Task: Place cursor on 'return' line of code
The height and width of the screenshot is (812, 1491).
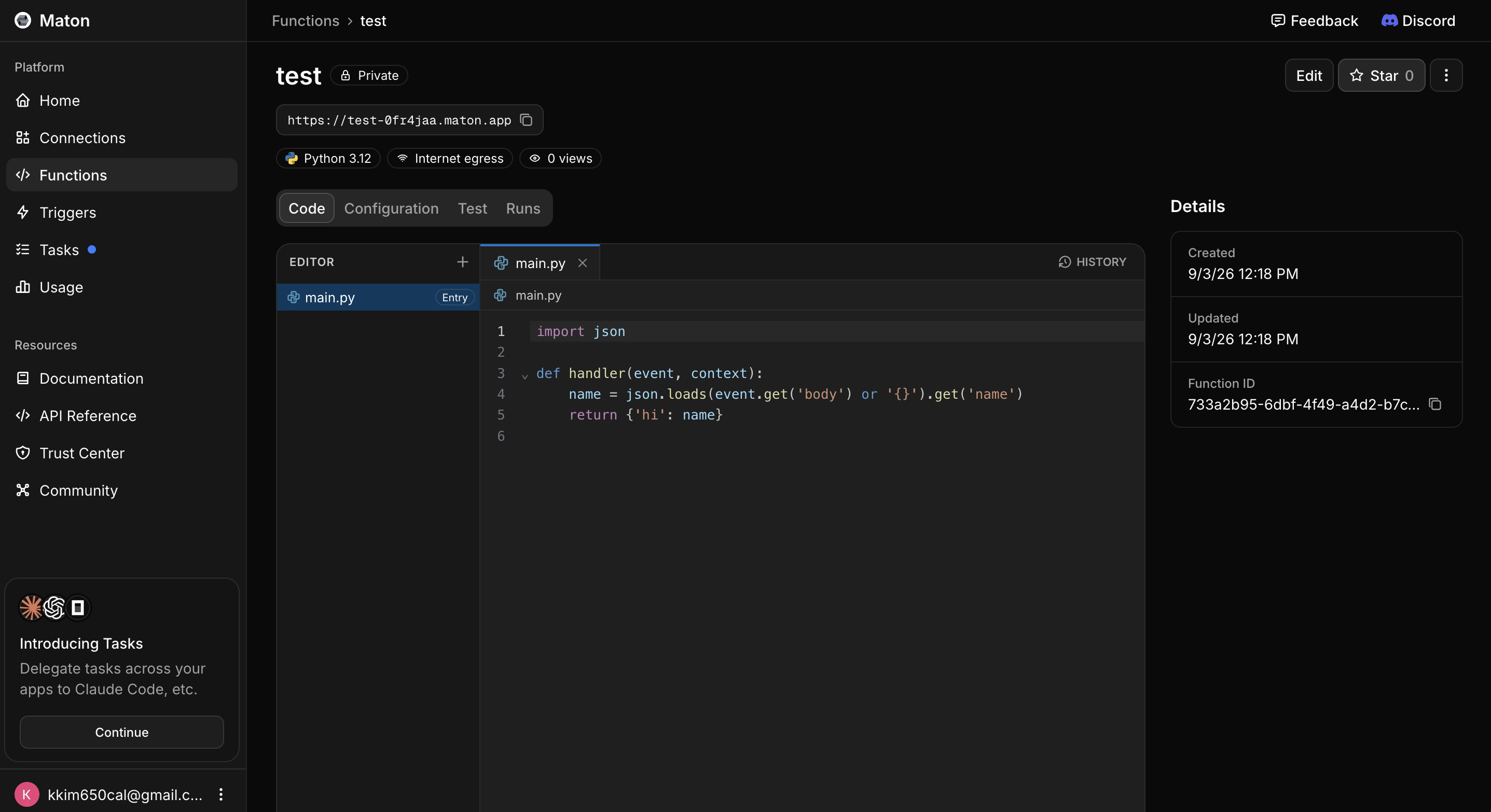Action: click(646, 415)
